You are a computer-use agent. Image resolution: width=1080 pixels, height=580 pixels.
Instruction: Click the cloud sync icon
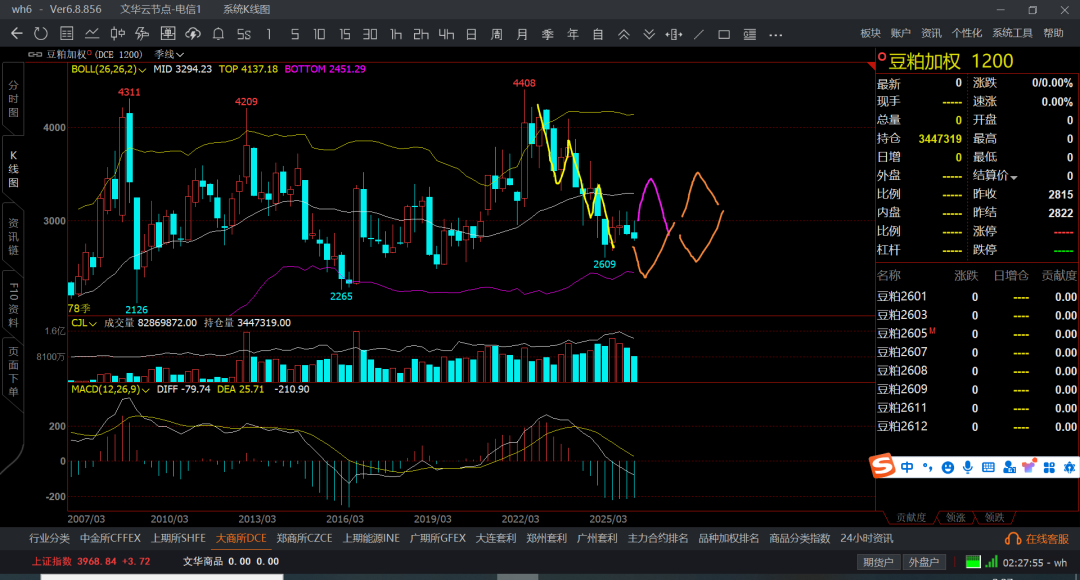point(194,33)
